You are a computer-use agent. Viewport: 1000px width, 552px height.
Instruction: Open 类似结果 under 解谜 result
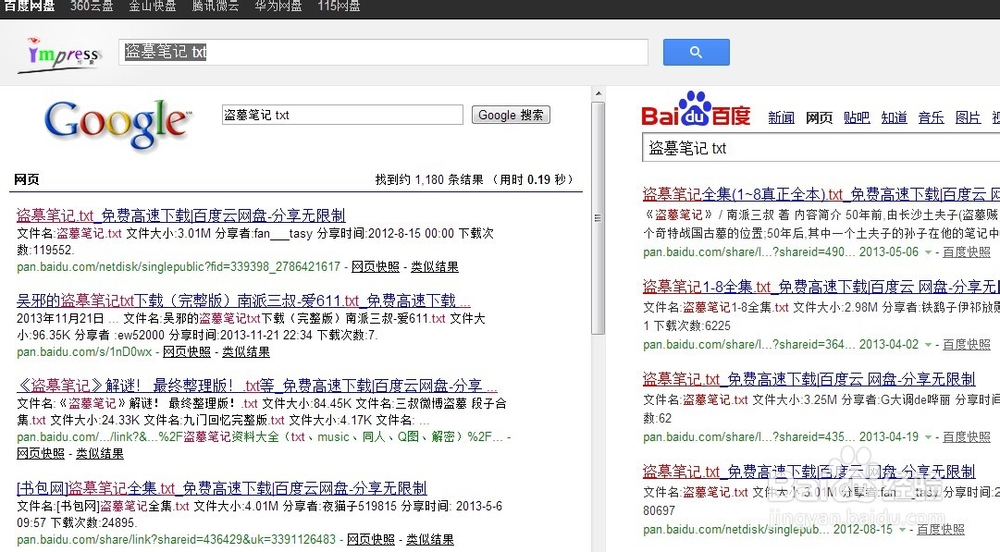[x=99, y=453]
